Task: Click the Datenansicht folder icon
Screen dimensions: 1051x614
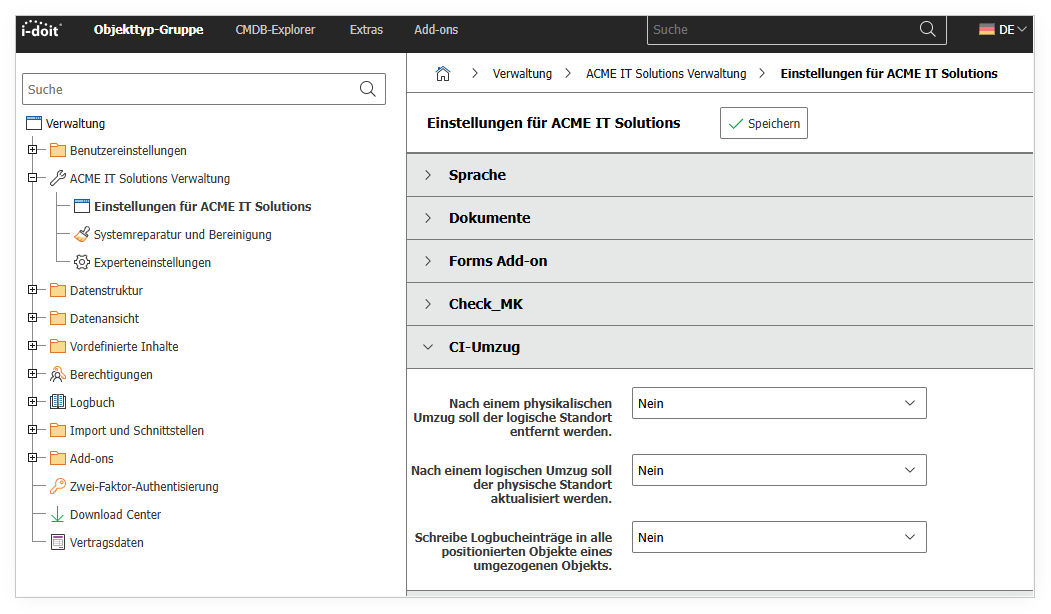Action: point(58,318)
